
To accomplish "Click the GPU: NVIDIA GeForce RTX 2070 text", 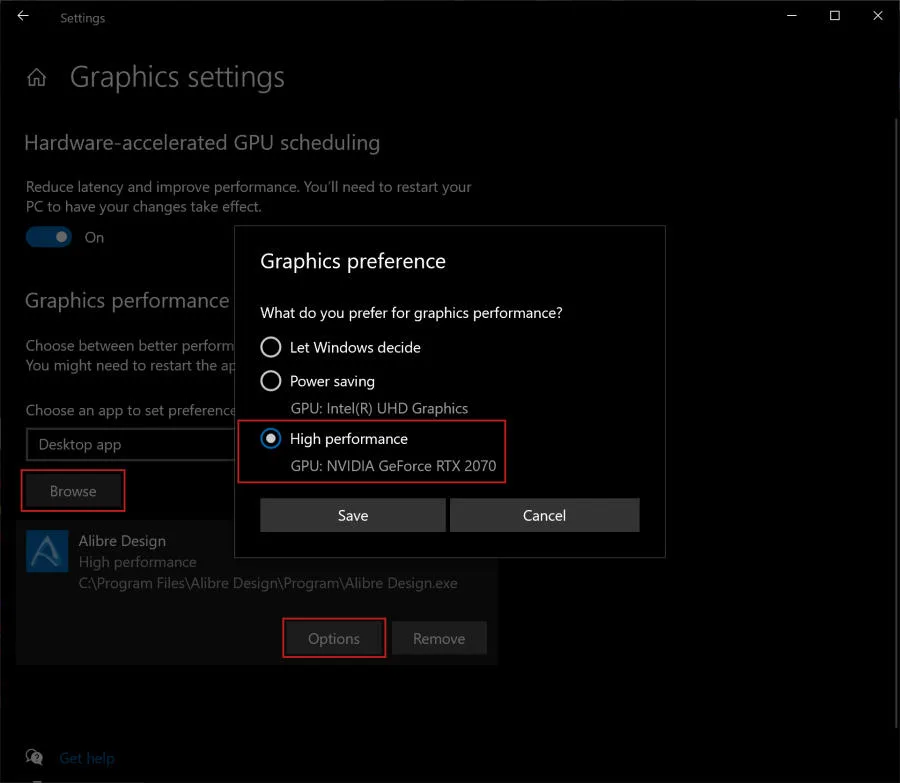I will click(393, 466).
